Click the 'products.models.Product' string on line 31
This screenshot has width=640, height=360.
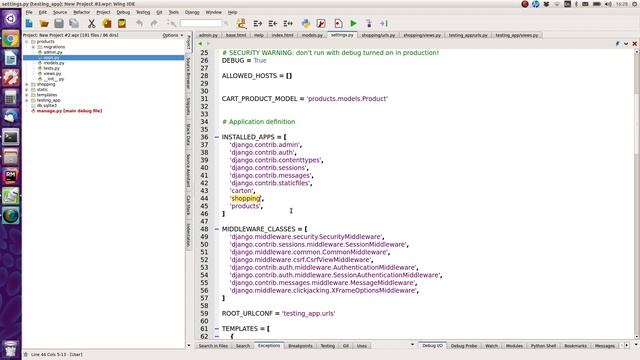point(347,99)
